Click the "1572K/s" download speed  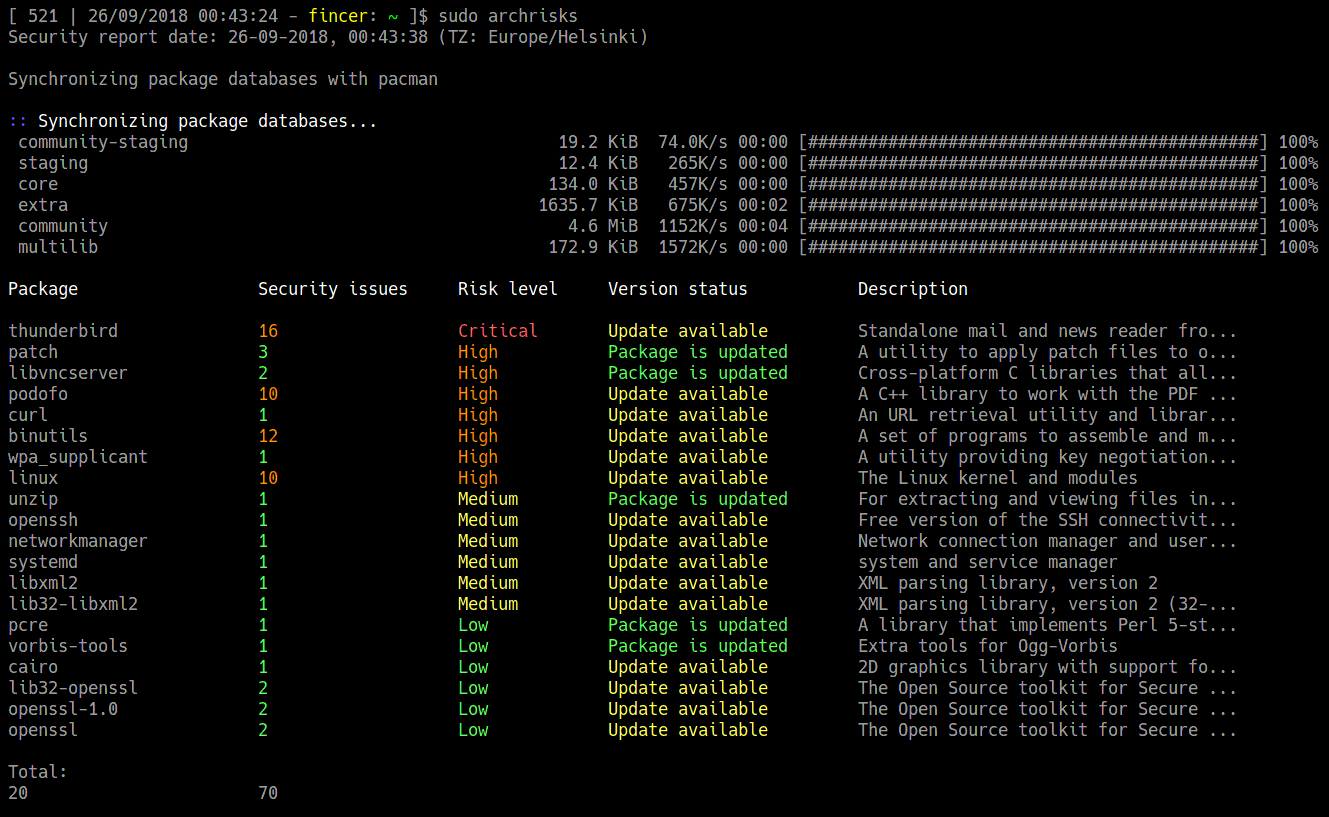tap(693, 247)
